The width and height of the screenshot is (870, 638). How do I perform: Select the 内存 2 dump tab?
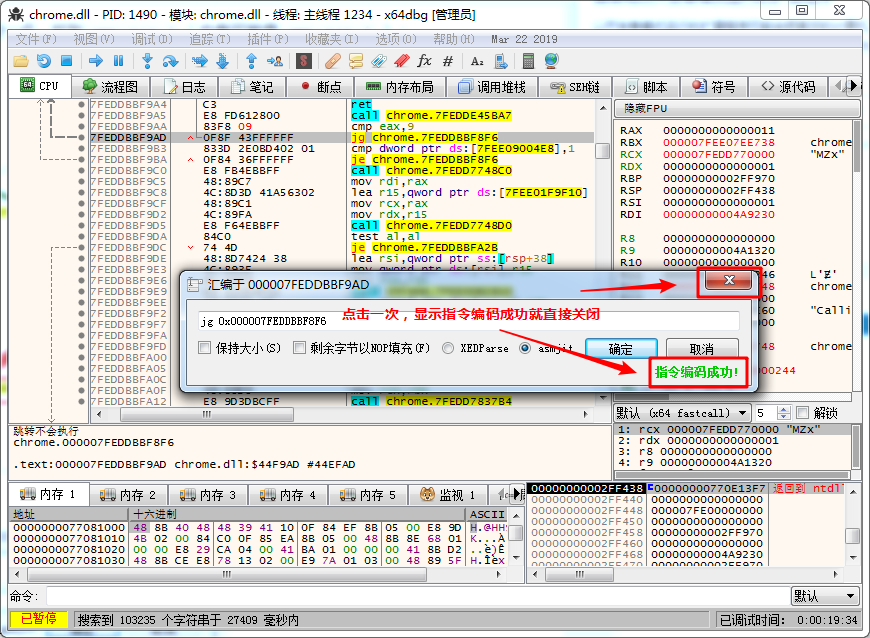click(128, 494)
